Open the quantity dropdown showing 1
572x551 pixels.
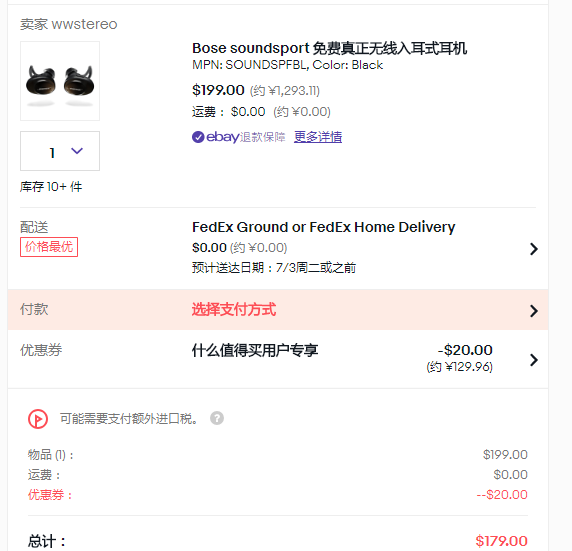coord(60,151)
